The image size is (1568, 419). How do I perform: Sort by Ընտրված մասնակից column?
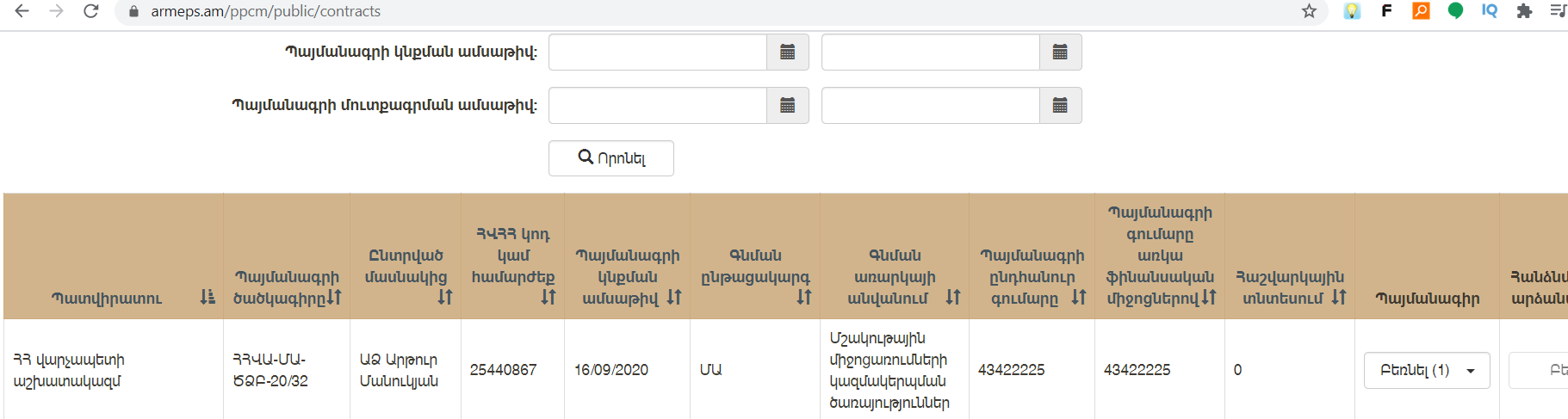pos(444,297)
